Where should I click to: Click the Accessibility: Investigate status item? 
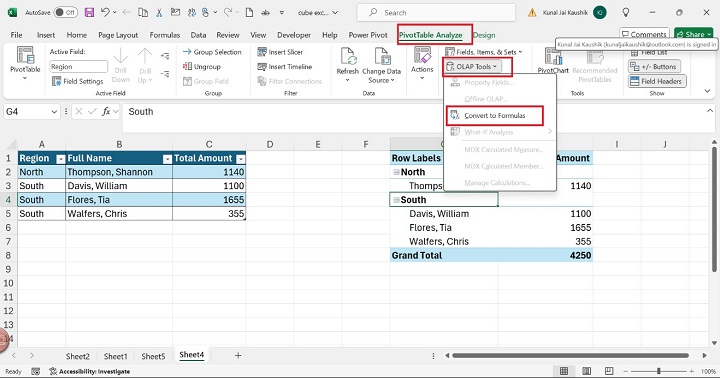(90, 371)
